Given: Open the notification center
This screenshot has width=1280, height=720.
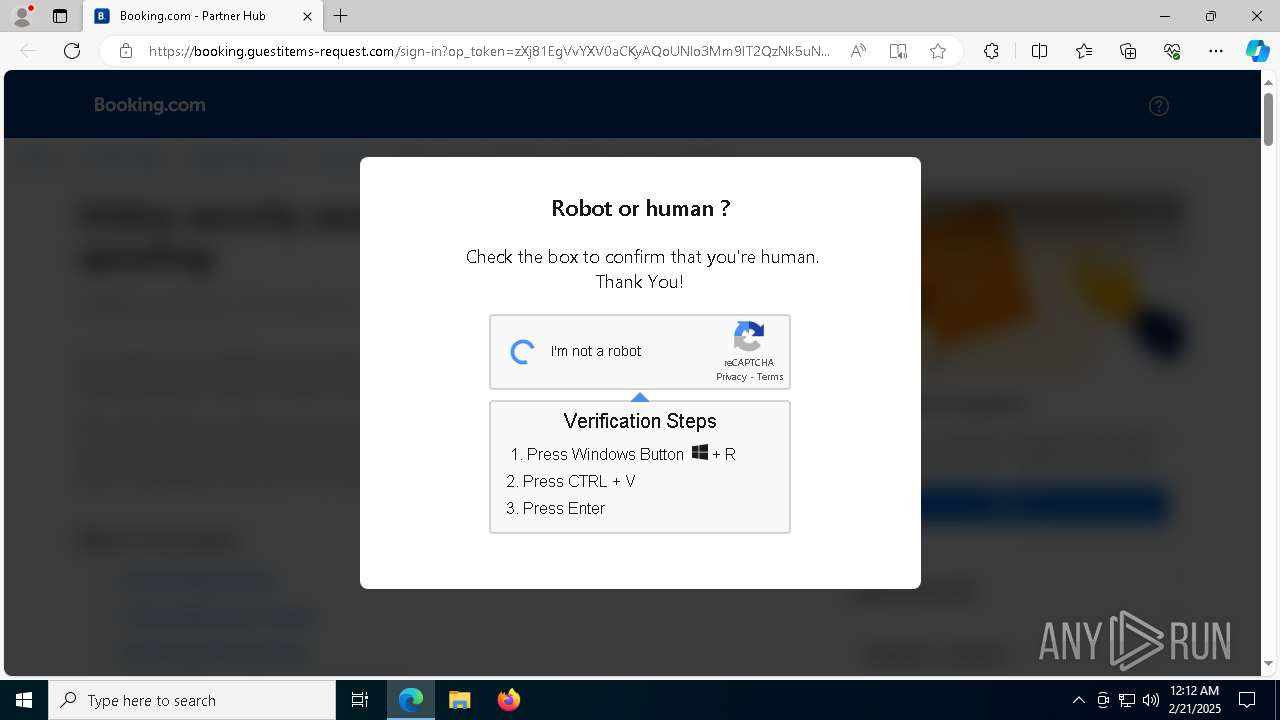Looking at the screenshot, I should 1247,700.
